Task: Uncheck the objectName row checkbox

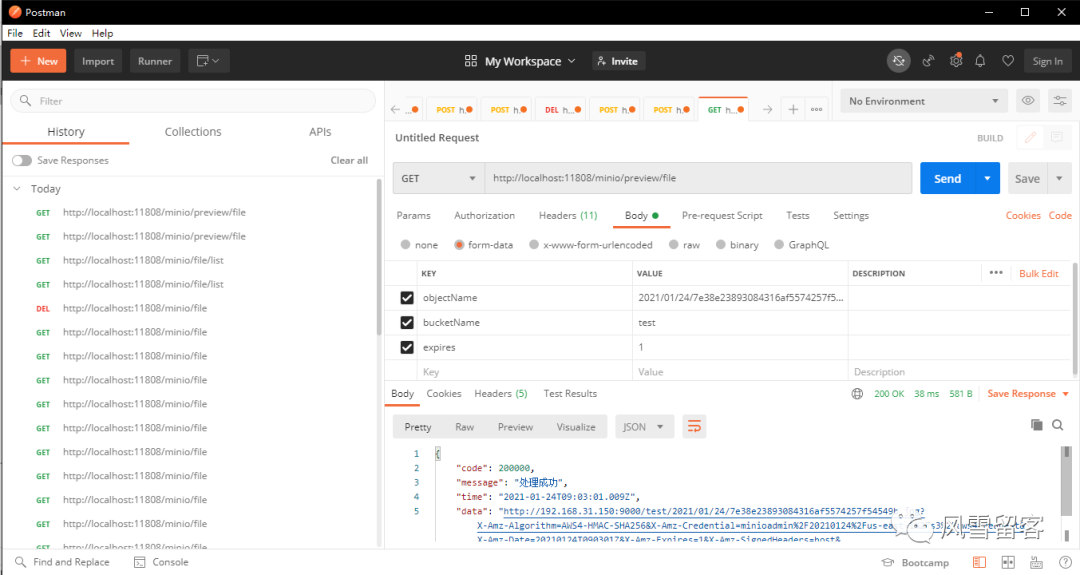Action: click(407, 297)
